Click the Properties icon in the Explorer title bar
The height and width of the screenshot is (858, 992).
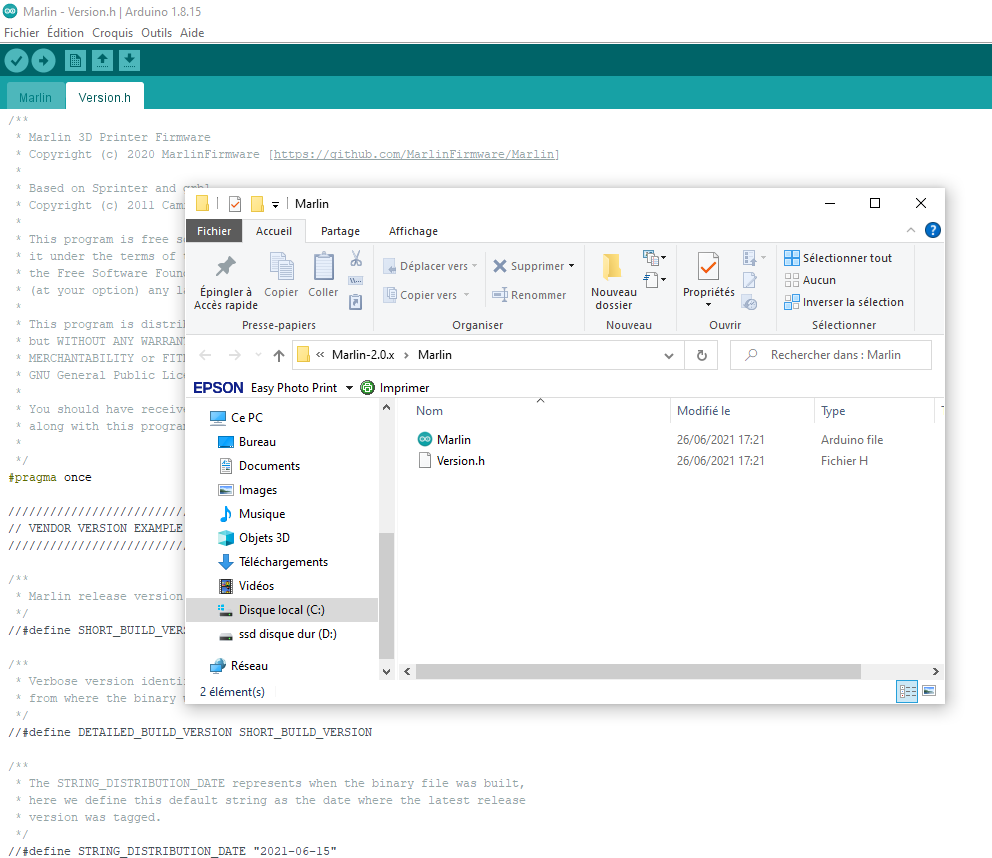(x=235, y=204)
